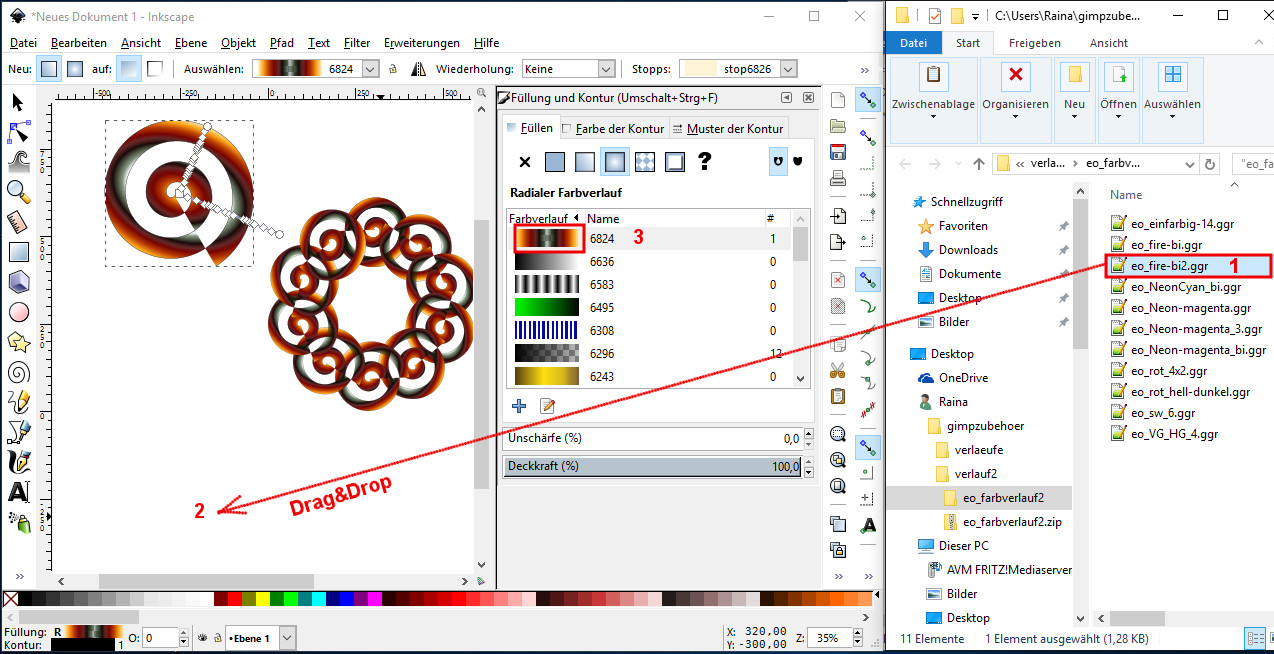Choose Linear gradient fill icon

(x=585, y=161)
